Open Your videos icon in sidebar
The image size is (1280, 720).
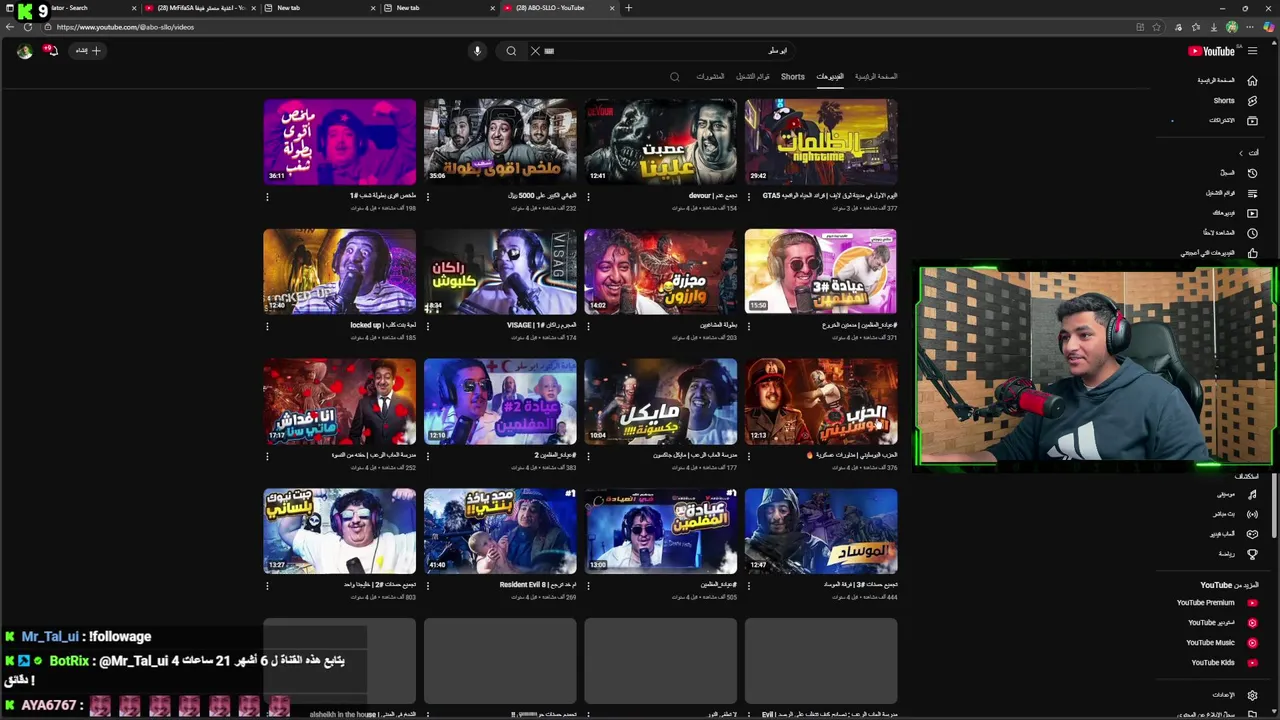1252,213
